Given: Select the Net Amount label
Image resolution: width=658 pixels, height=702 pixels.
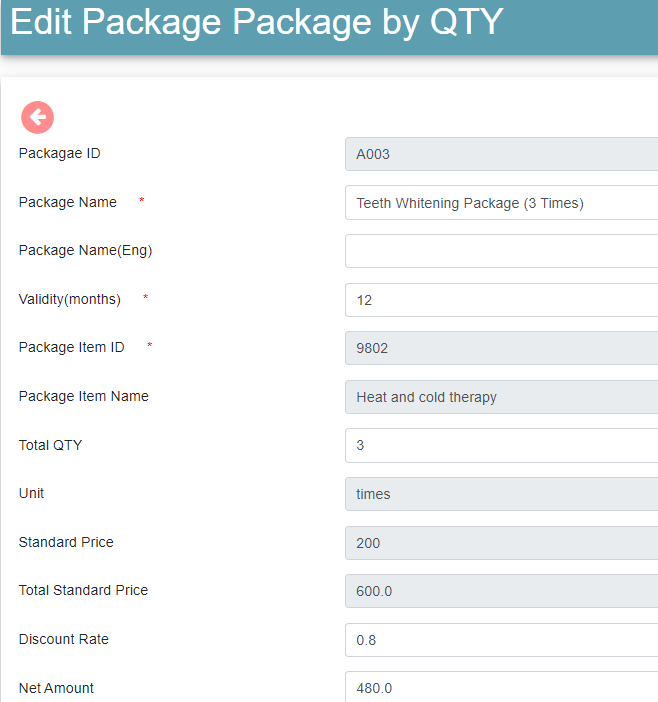Looking at the screenshot, I should tap(56, 688).
